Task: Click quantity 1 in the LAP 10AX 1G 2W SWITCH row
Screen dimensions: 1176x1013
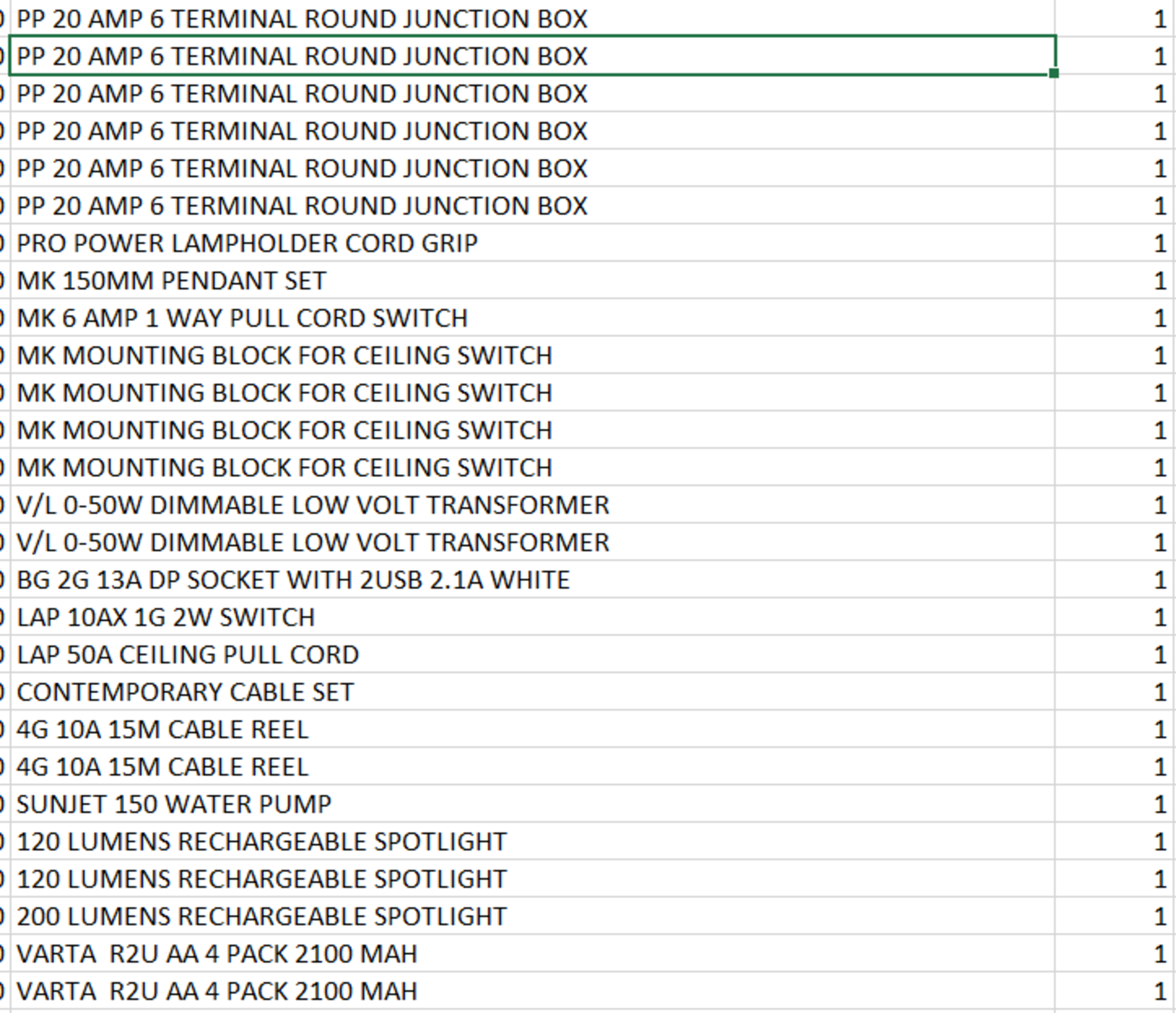Action: tap(1114, 617)
